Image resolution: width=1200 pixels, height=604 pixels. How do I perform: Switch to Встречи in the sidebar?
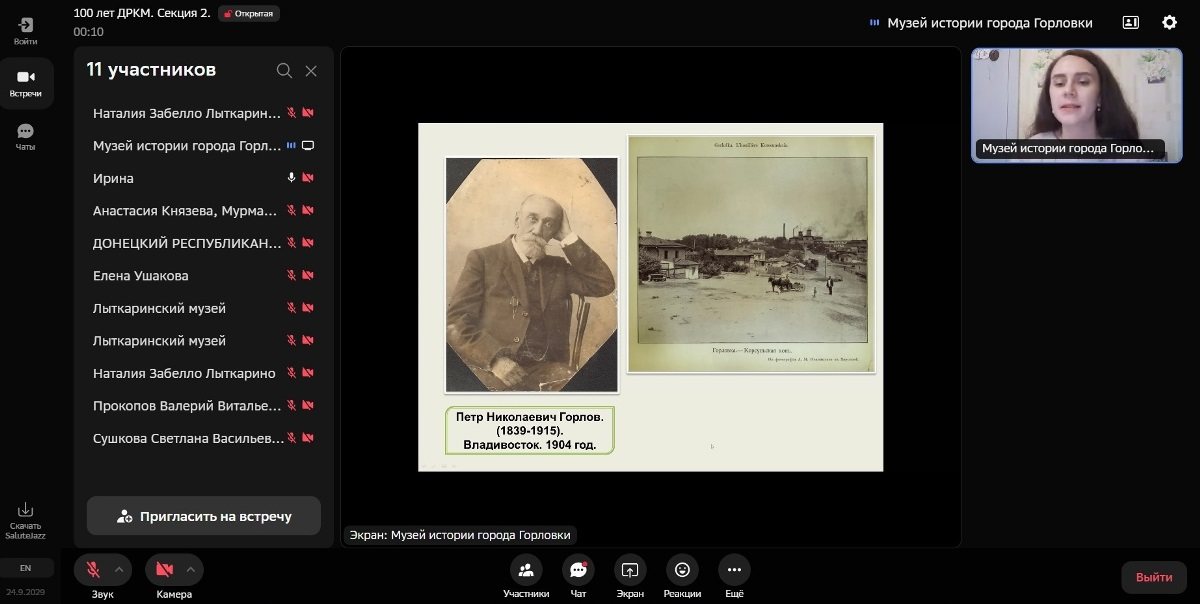tap(25, 83)
